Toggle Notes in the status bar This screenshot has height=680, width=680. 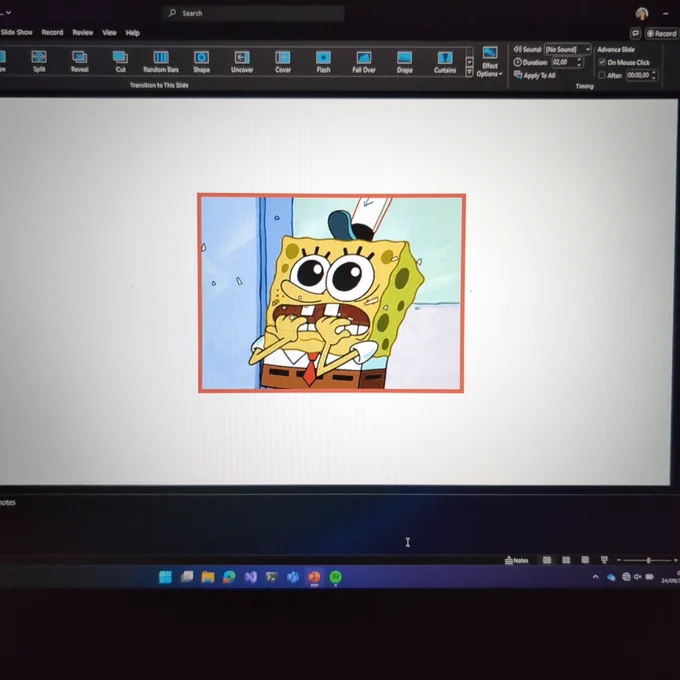coord(517,560)
